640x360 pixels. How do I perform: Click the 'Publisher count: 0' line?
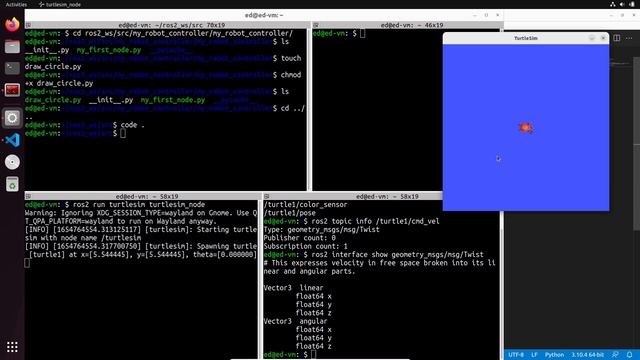coord(300,238)
